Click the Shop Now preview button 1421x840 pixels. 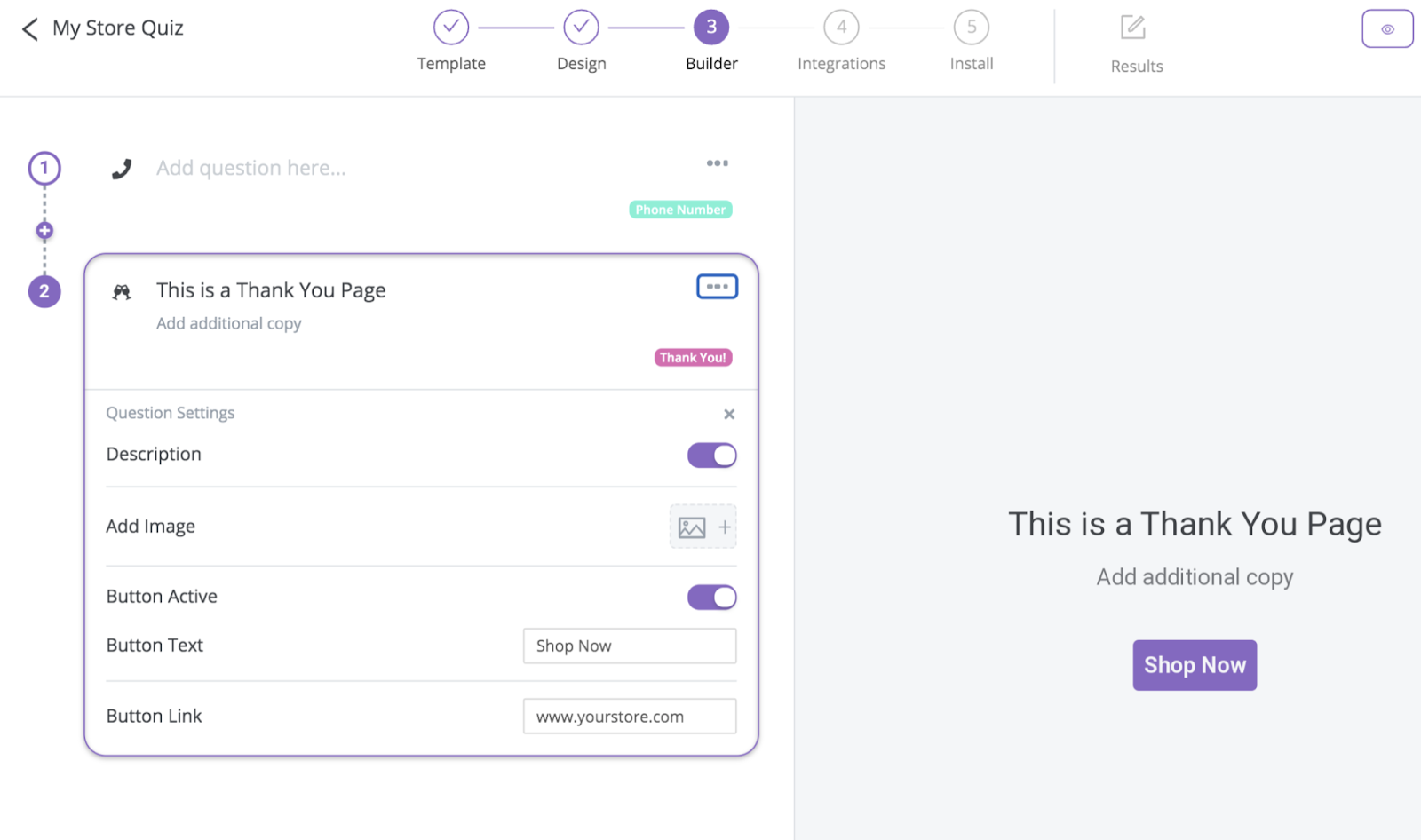tap(1195, 665)
